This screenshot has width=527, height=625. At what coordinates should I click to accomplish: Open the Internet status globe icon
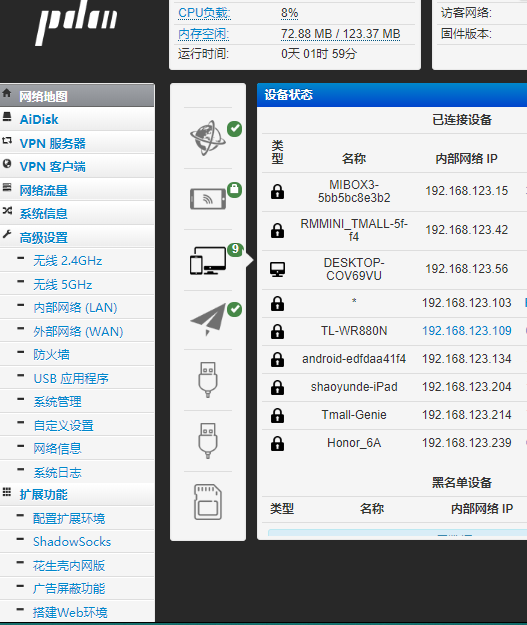pos(208,138)
